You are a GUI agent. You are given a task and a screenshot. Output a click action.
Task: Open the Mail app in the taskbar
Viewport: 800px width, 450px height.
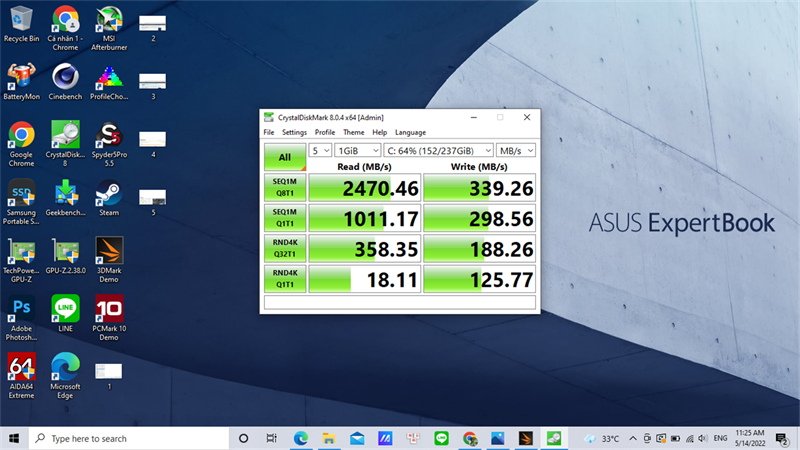357,438
